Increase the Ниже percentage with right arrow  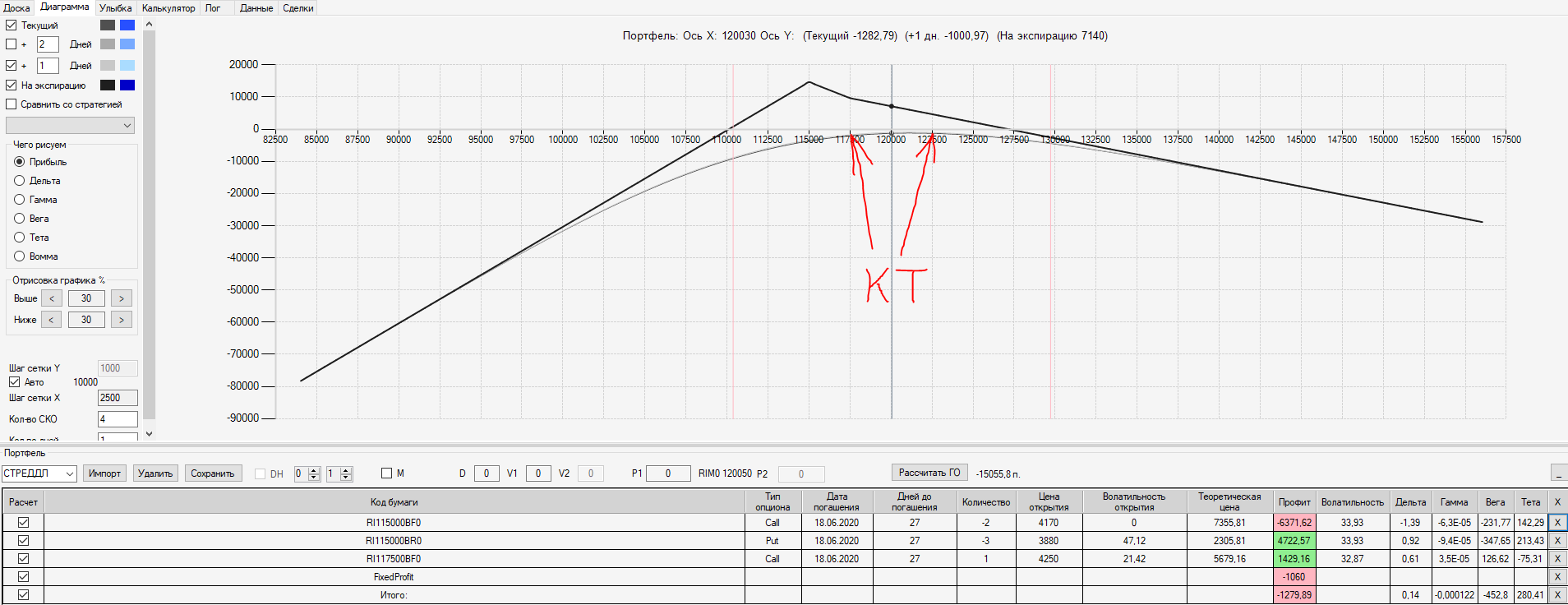coord(122,320)
